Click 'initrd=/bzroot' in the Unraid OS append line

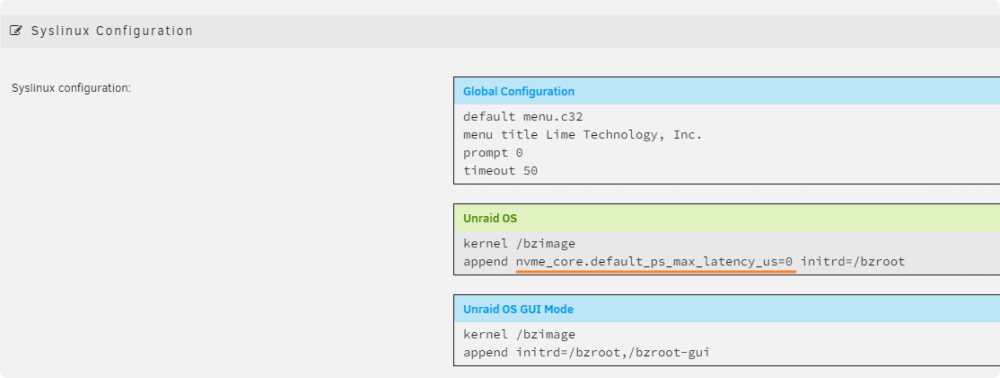[853, 261]
